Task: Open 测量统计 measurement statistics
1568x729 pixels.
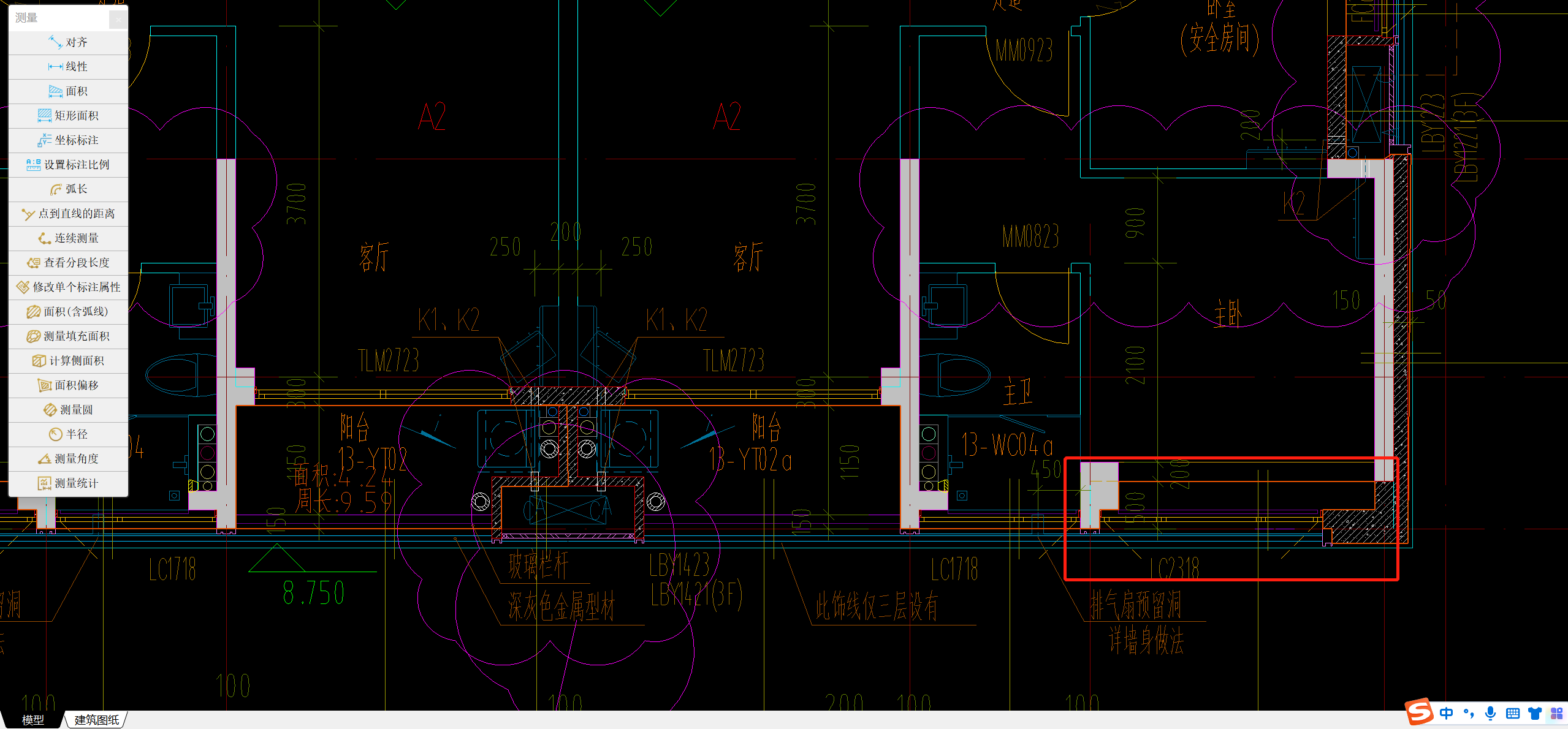Action: pos(68,483)
